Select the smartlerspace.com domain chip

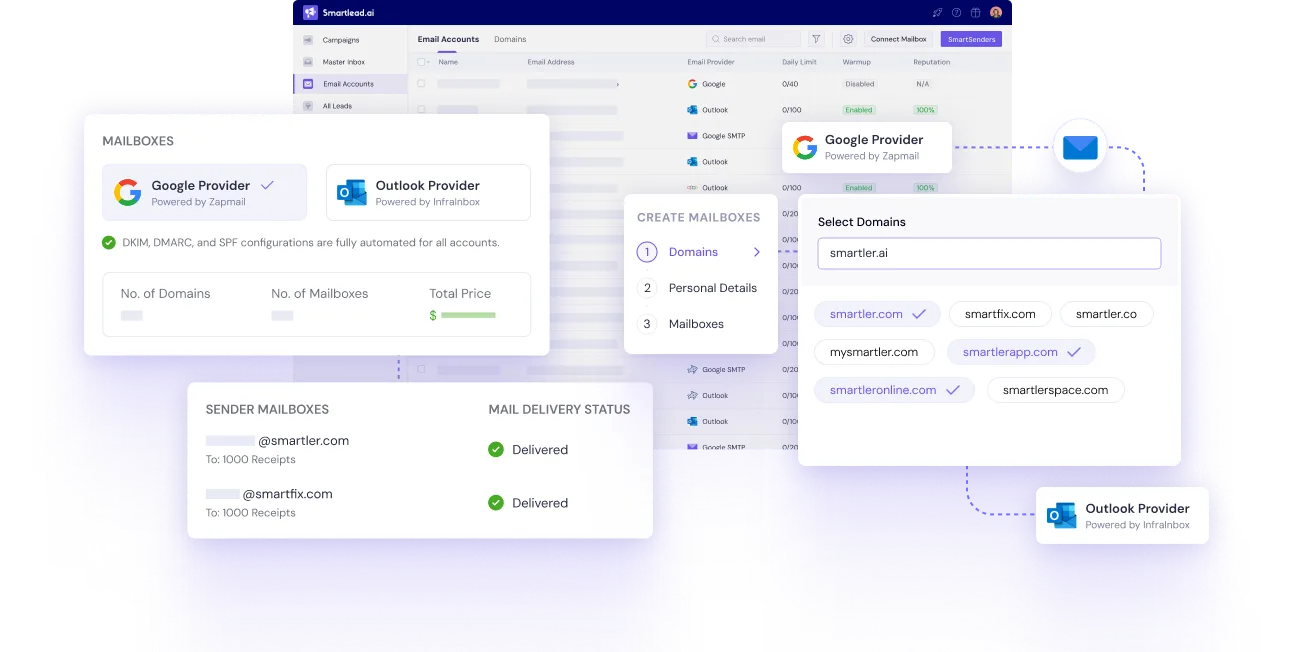pyautogui.click(x=1055, y=390)
